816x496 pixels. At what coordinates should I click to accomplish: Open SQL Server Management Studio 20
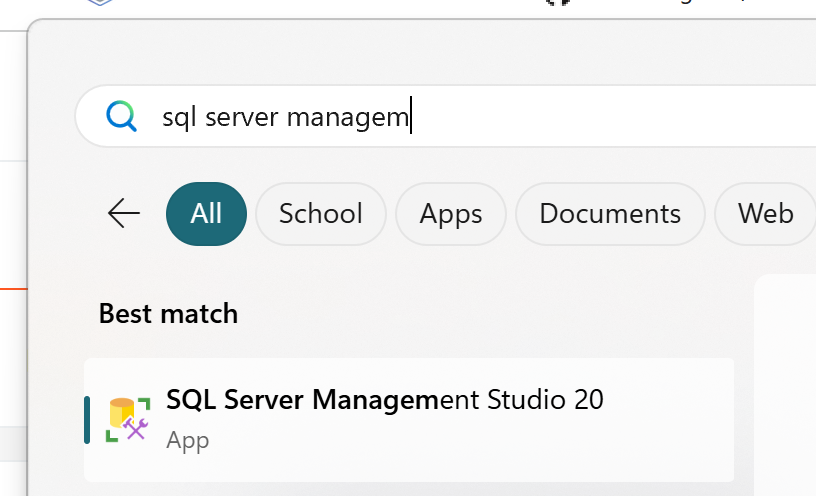click(385, 401)
